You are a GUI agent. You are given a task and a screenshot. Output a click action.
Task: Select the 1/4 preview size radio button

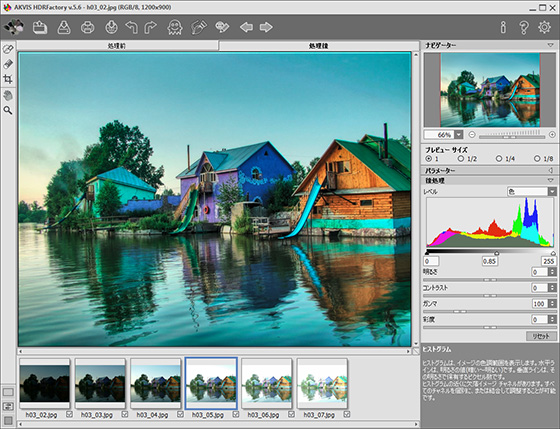pyautogui.click(x=499, y=159)
